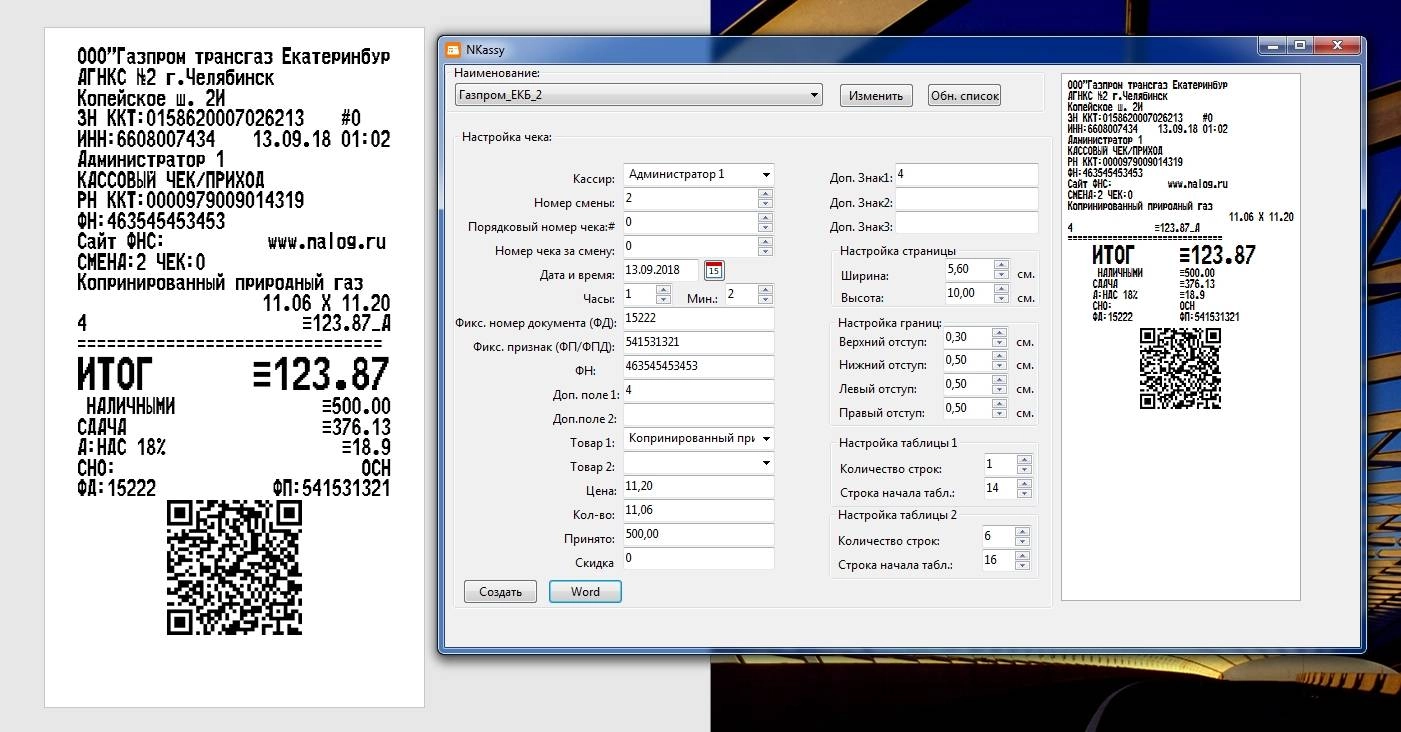Click the Word export button
Viewport: 1401px width, 732px height.
click(x=585, y=591)
